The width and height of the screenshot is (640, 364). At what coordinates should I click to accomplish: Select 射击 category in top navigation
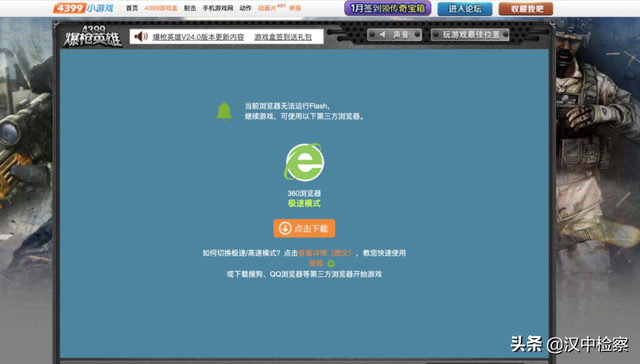click(x=190, y=8)
